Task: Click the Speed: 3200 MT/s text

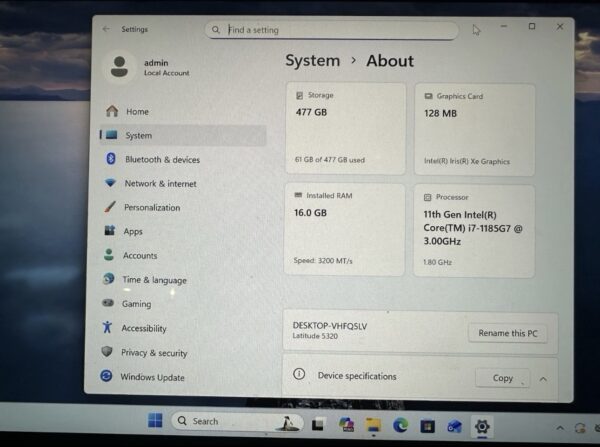Action: coord(323,261)
